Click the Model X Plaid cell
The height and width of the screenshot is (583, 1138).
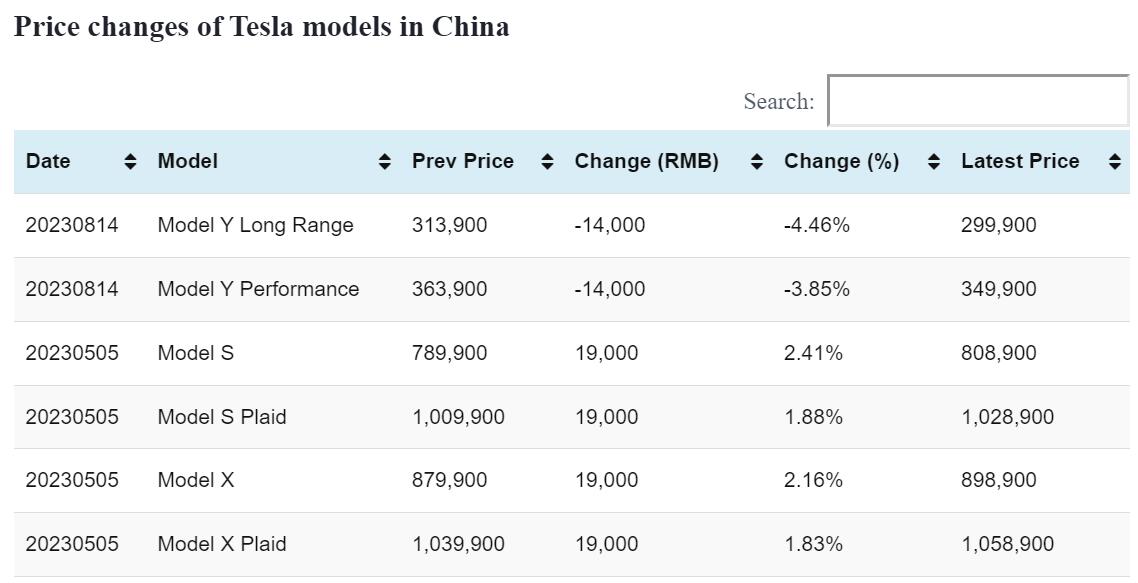pos(222,544)
